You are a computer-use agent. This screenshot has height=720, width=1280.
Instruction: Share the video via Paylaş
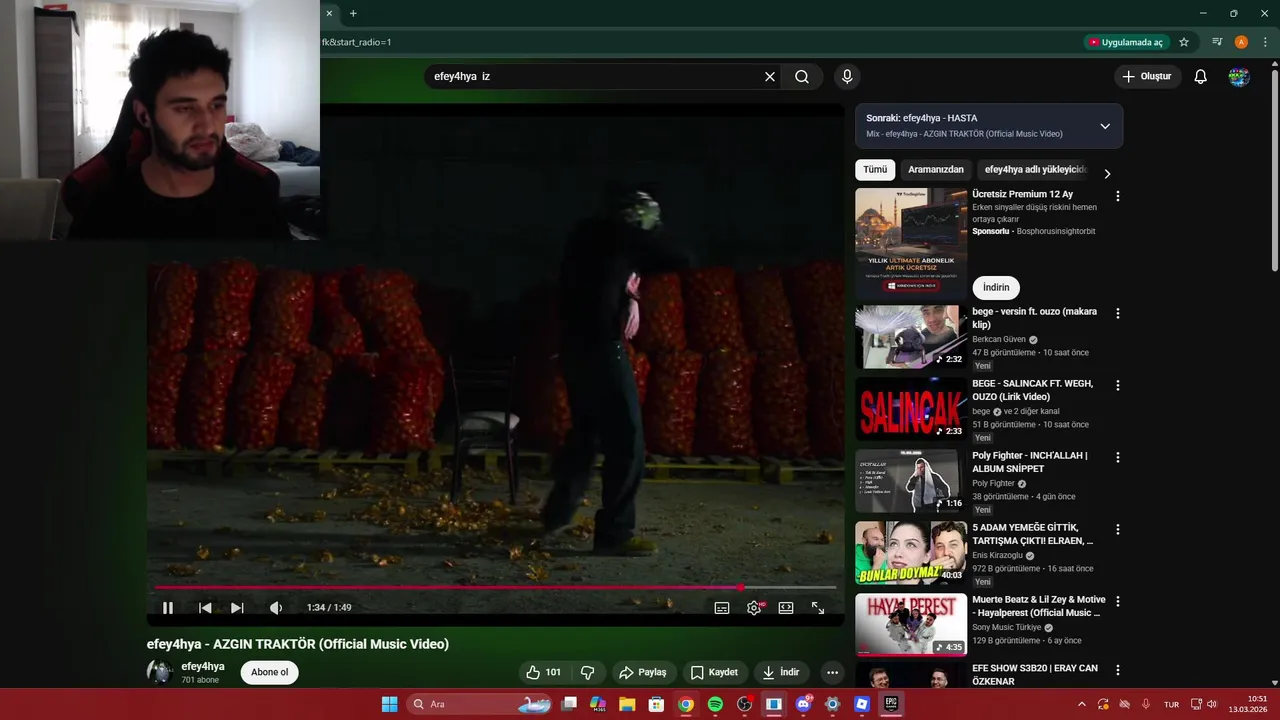(x=642, y=673)
